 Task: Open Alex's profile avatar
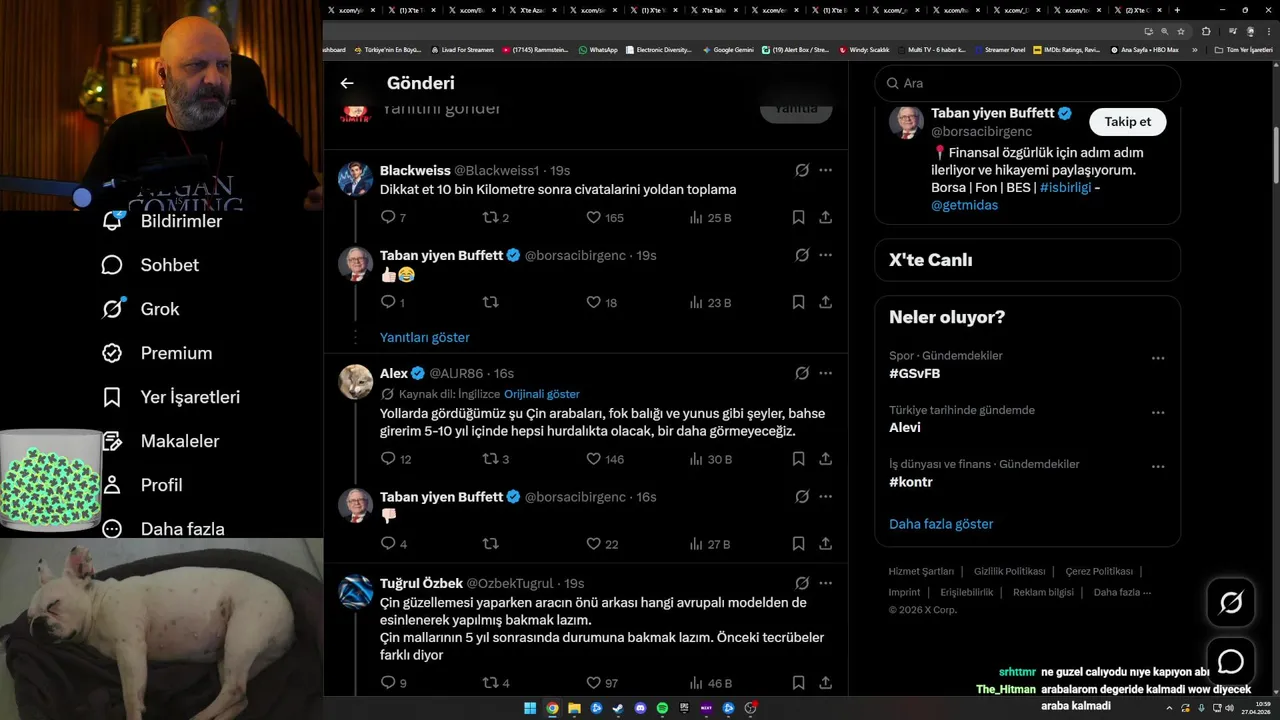pyautogui.click(x=355, y=381)
